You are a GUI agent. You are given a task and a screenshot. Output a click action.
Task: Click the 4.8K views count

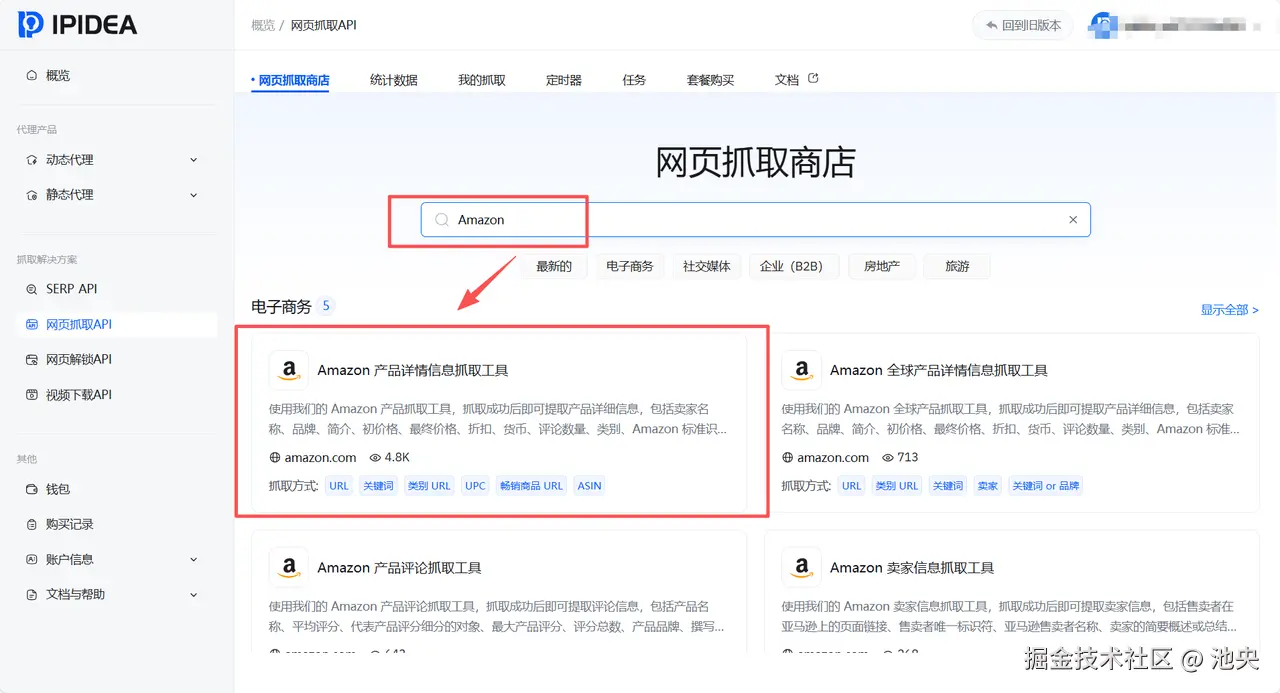click(390, 457)
